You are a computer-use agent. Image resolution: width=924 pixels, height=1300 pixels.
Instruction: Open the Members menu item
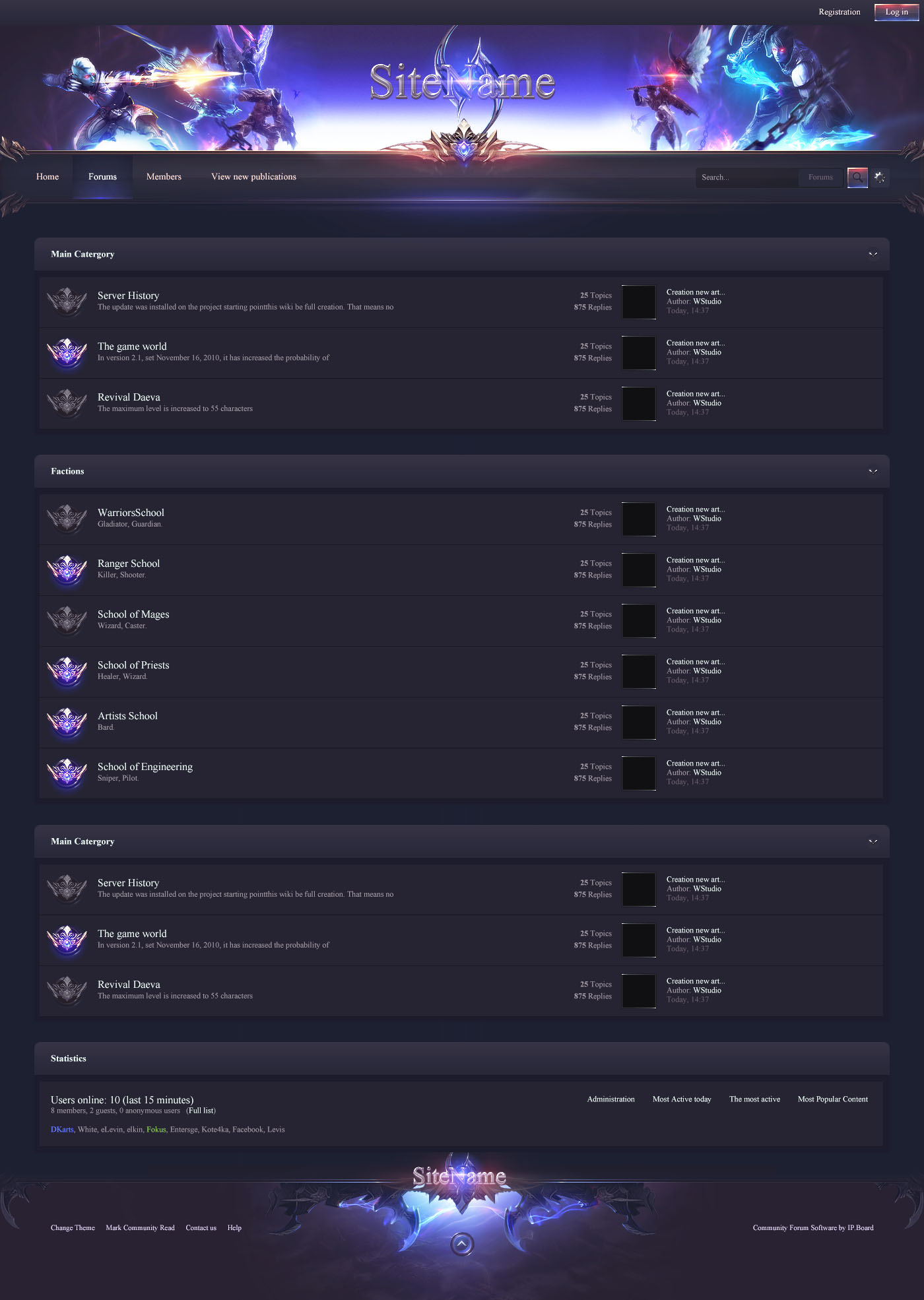point(164,177)
